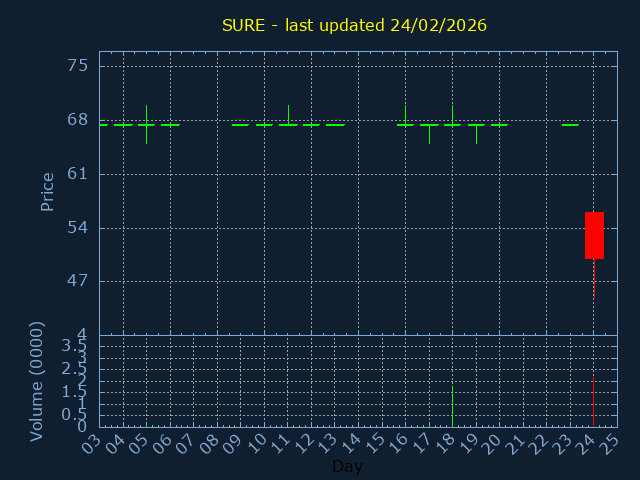Click the red candlestick on day 24
The height and width of the screenshot is (480, 640).
click(594, 235)
